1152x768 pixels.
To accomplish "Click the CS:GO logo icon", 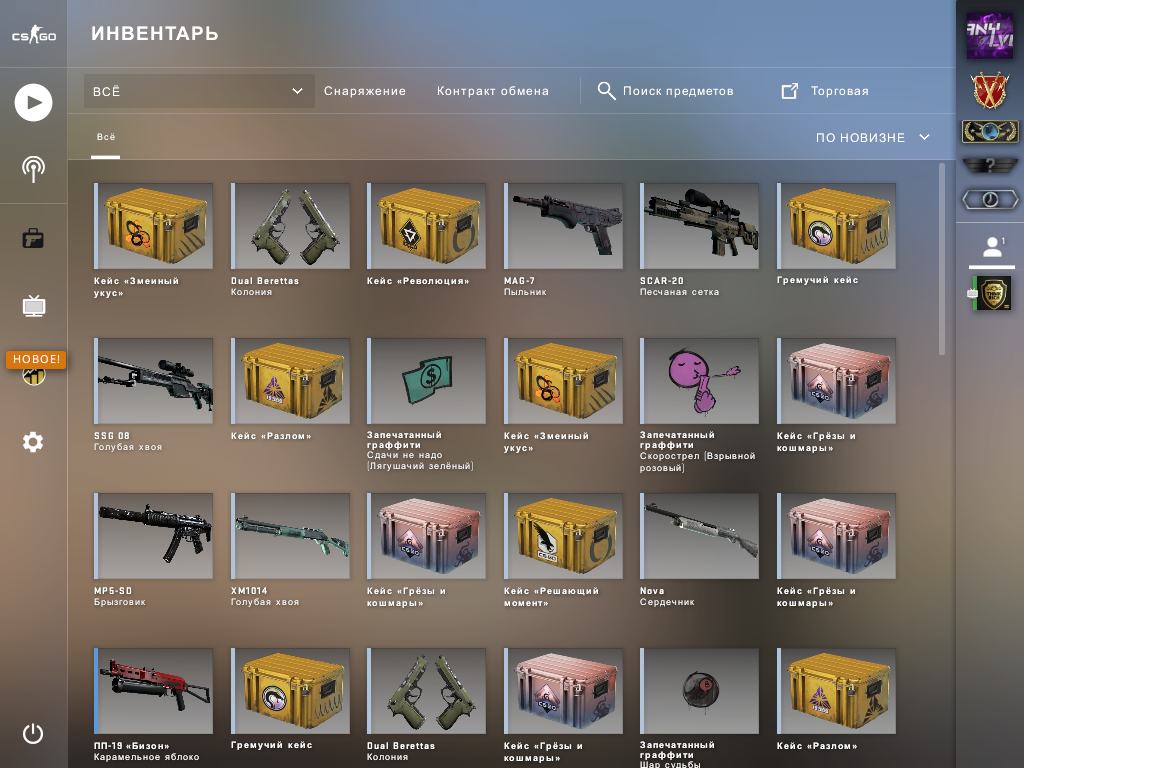I will pyautogui.click(x=34, y=35).
